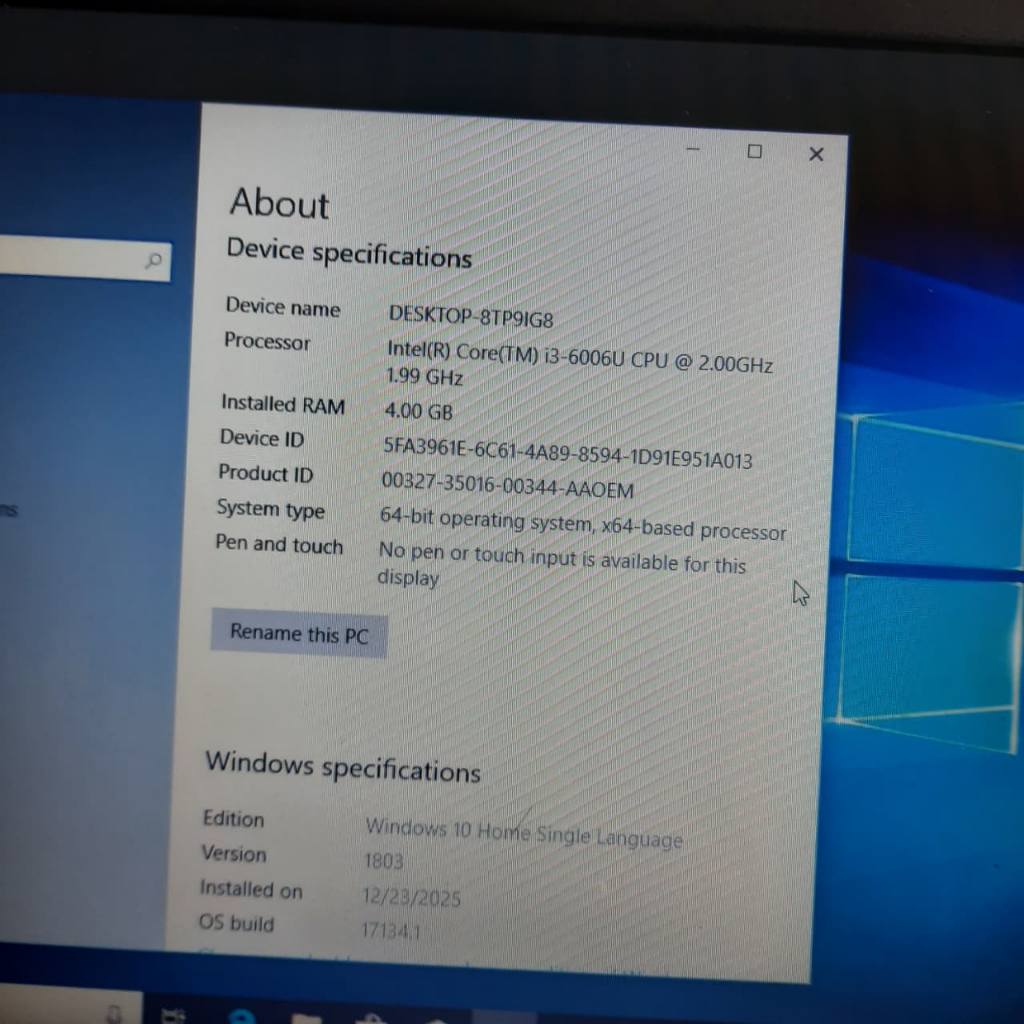Click the "Pen and touch" label

[279, 544]
